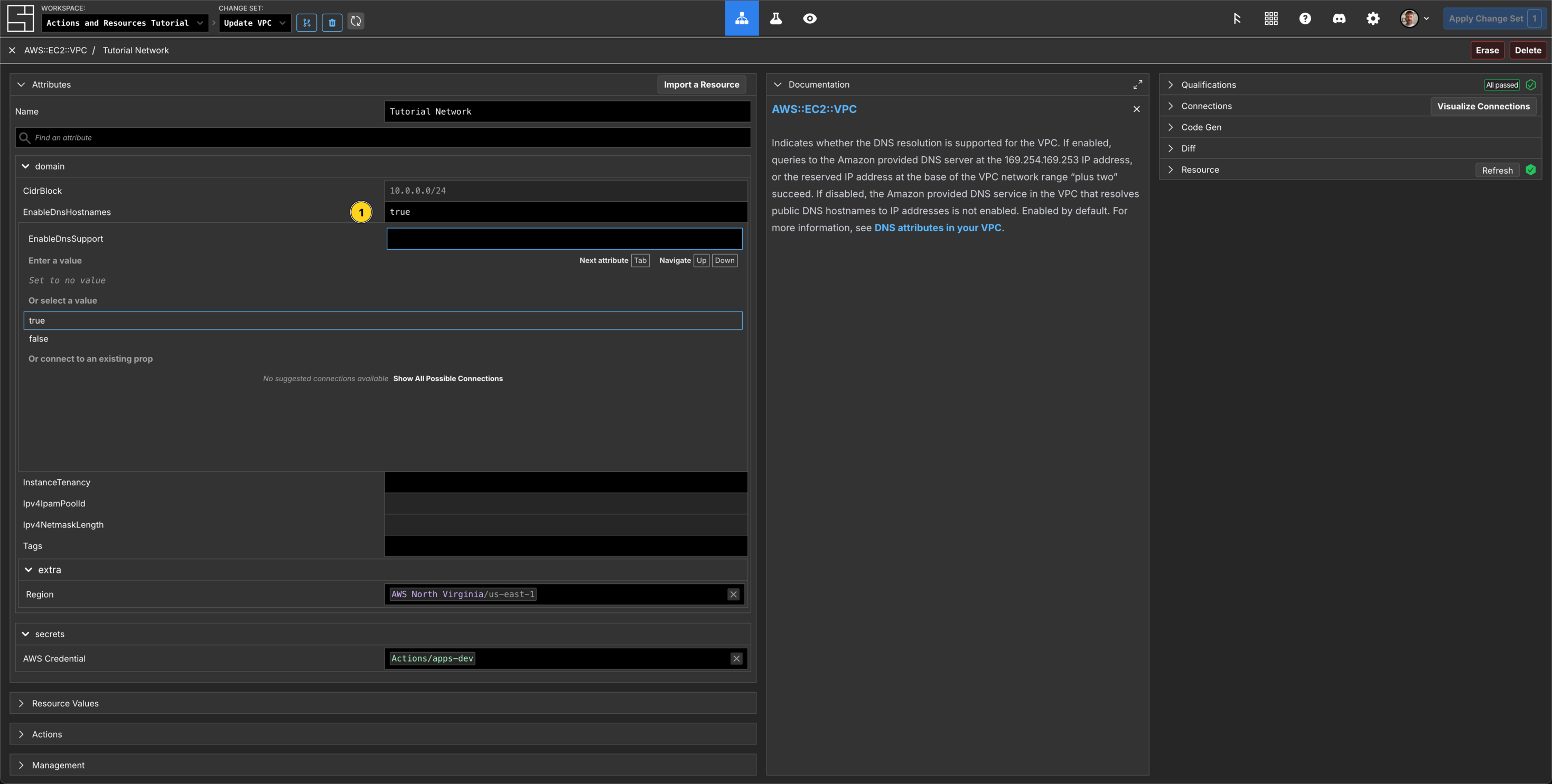This screenshot has width=1552, height=784.
Task: Open the Discord community icon
Action: point(1339,18)
